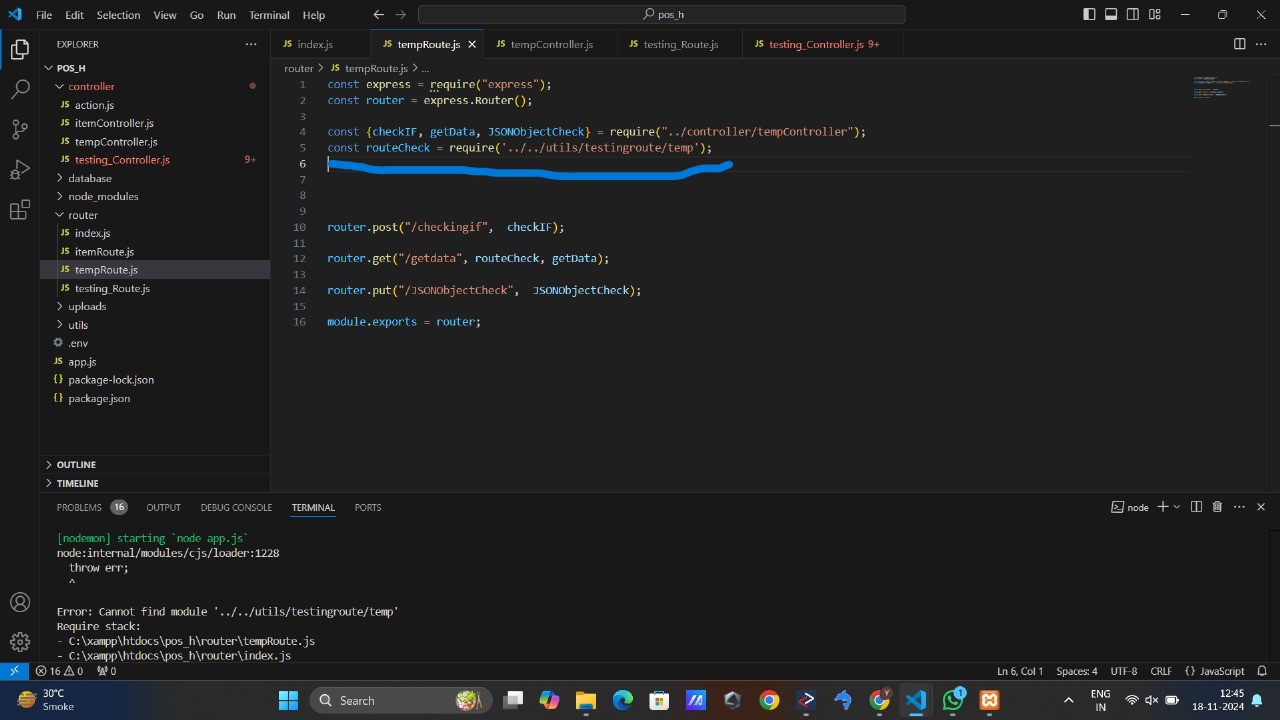Viewport: 1280px width, 720px height.
Task: Click the split editor right icon
Action: tap(1239, 44)
